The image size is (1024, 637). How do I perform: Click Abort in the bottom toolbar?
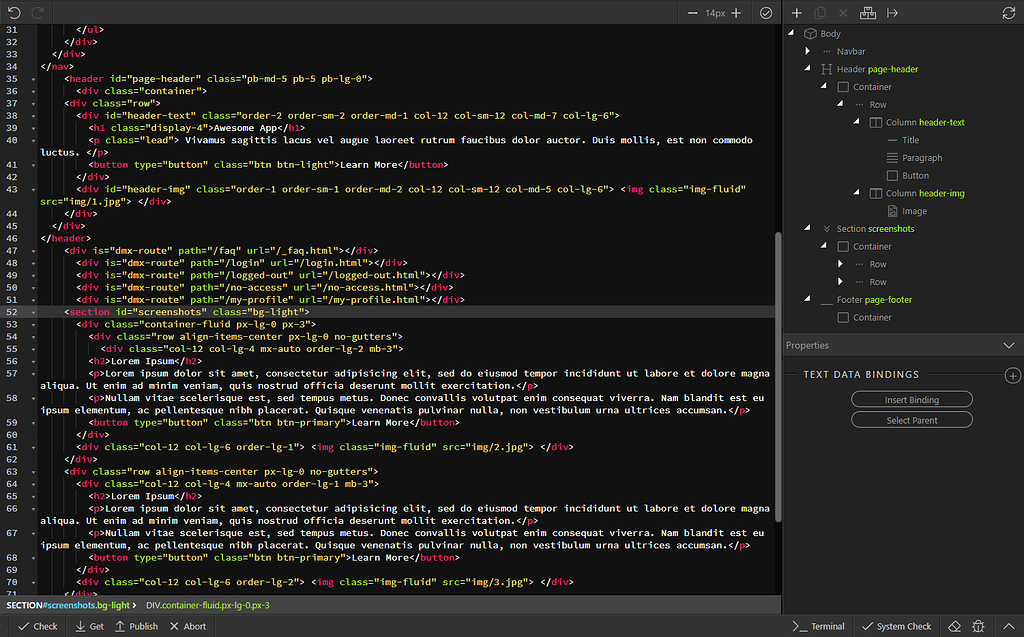tap(188, 626)
